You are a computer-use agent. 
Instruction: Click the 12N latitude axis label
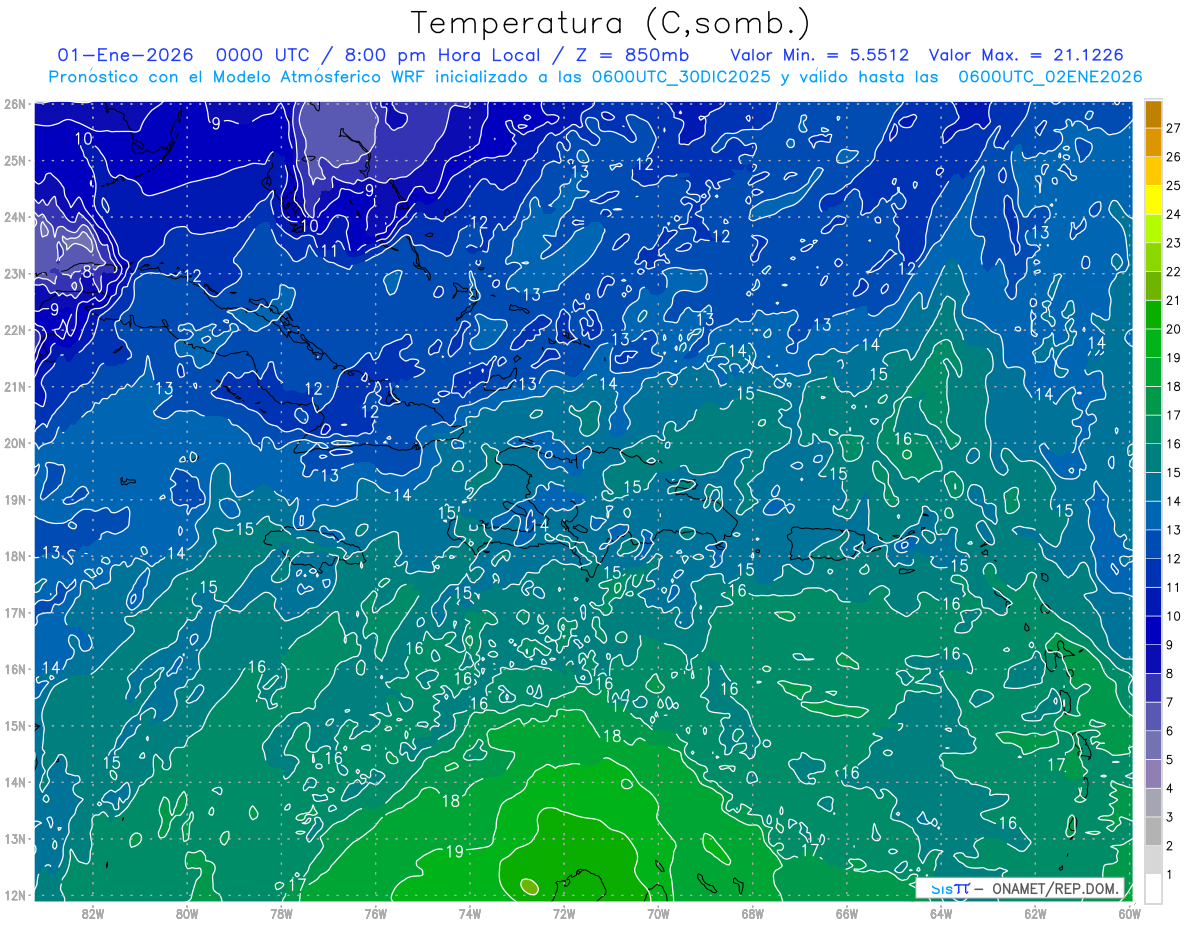click(x=15, y=895)
